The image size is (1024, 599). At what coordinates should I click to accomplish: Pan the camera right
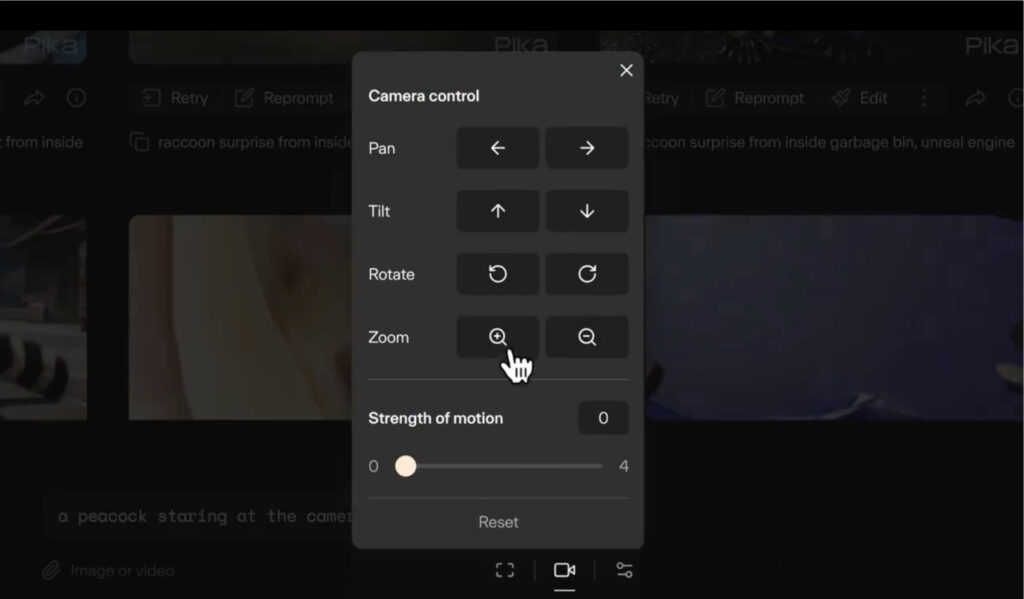click(587, 148)
